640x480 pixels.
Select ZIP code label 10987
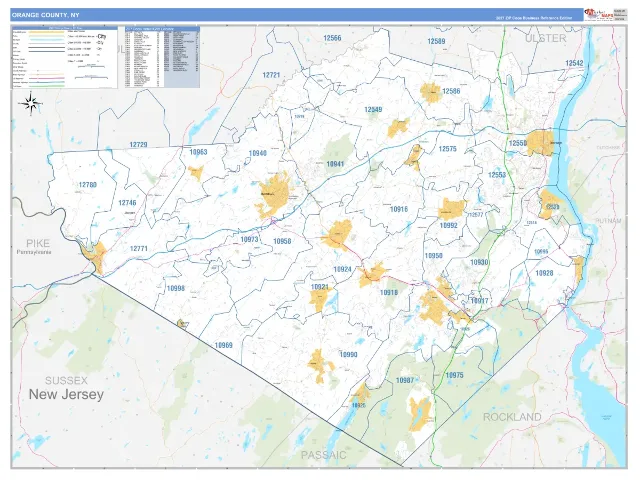coord(405,380)
